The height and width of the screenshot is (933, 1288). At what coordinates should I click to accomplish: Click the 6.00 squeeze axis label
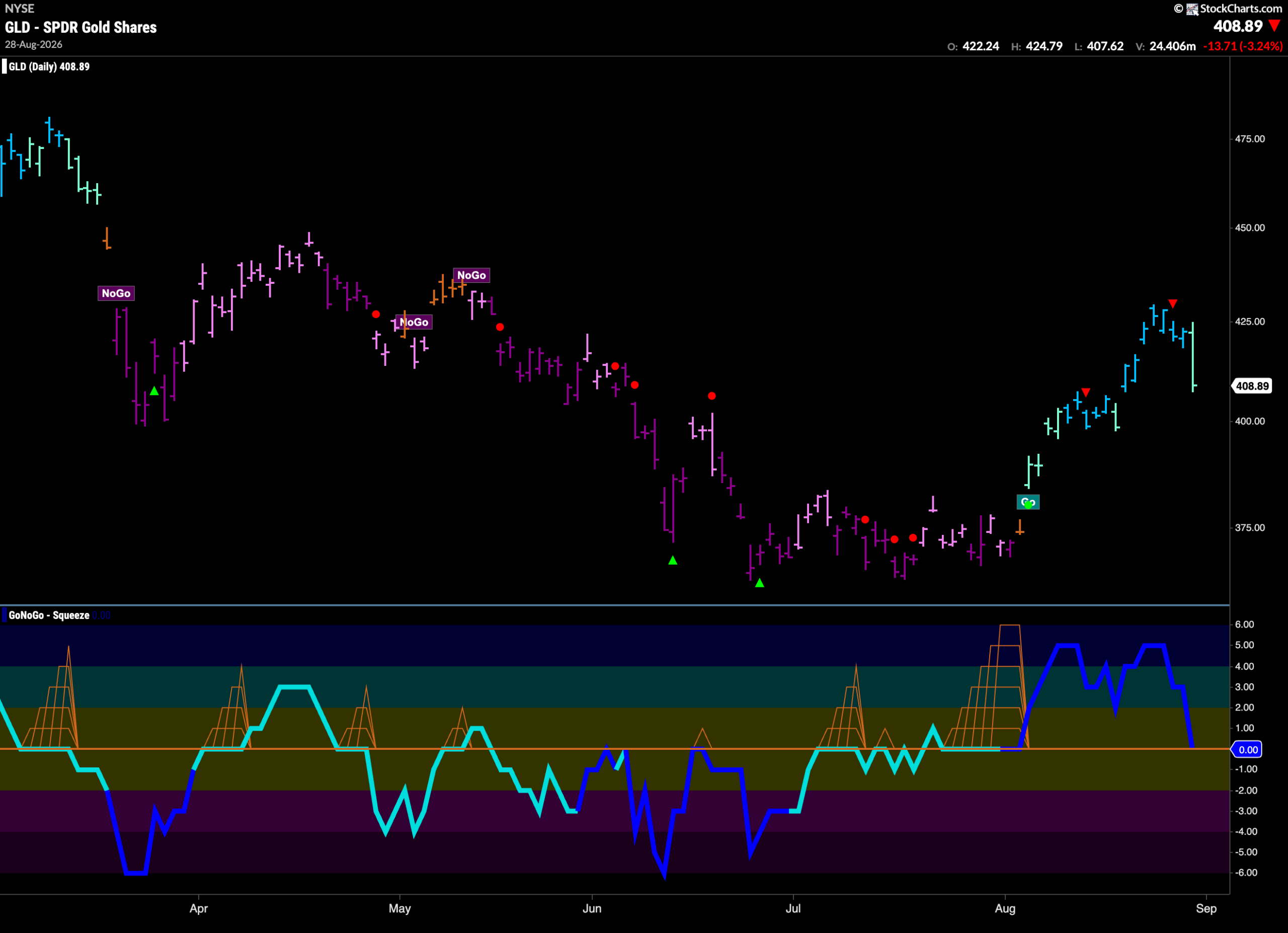click(1245, 625)
